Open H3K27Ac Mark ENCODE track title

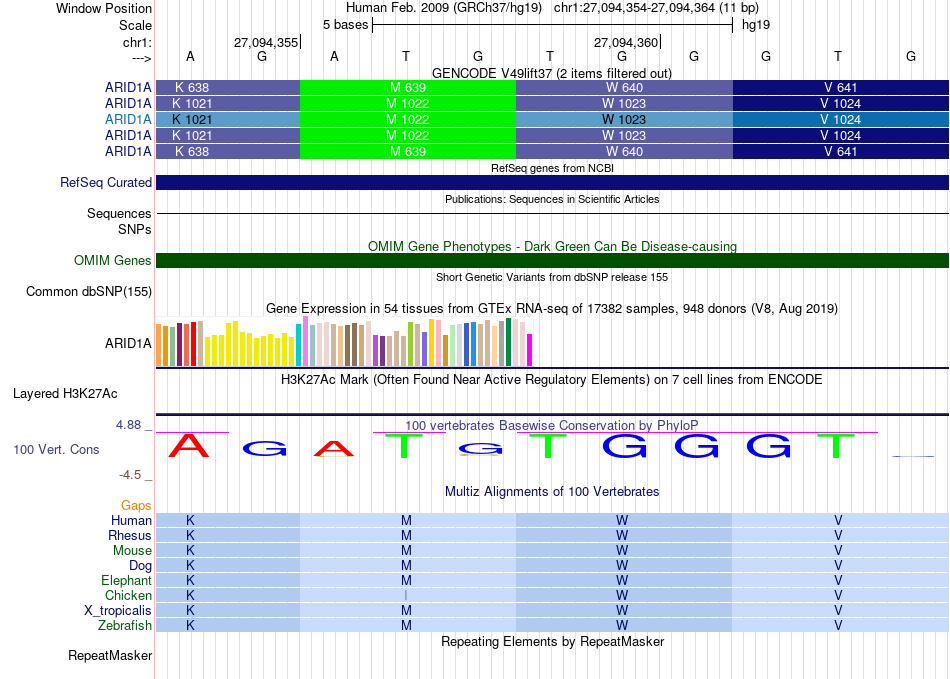(552, 380)
